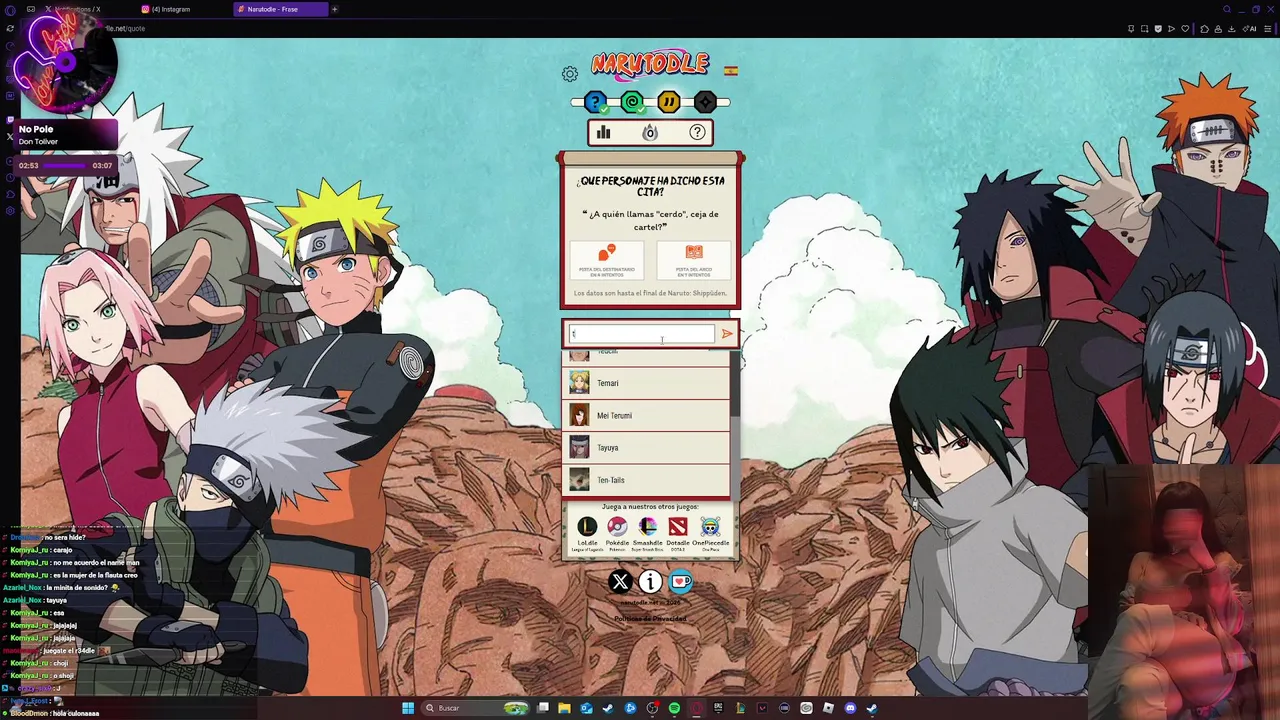This screenshot has height=720, width=1280.
Task: Seek in the No Pole track progress bar
Action: pos(67,165)
